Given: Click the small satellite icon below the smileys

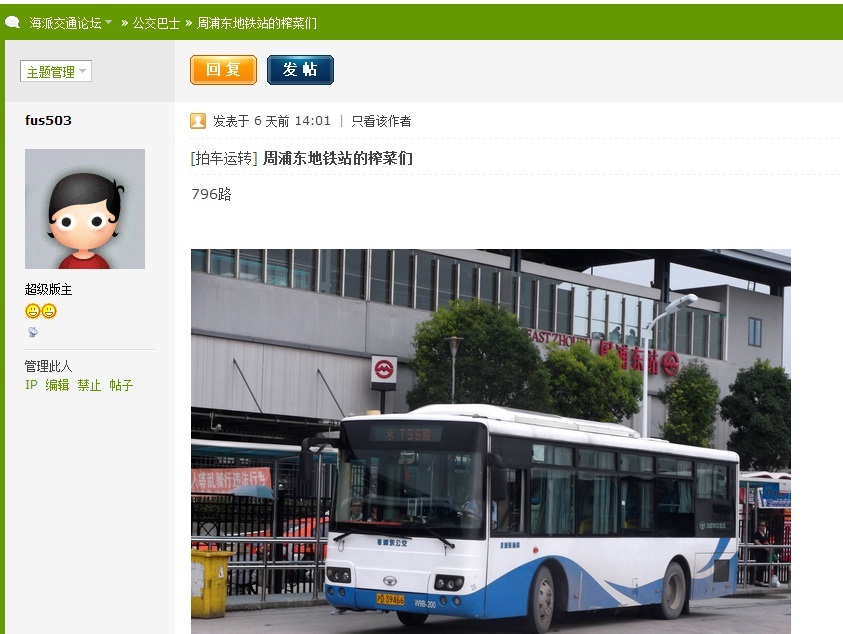Looking at the screenshot, I should (33, 332).
